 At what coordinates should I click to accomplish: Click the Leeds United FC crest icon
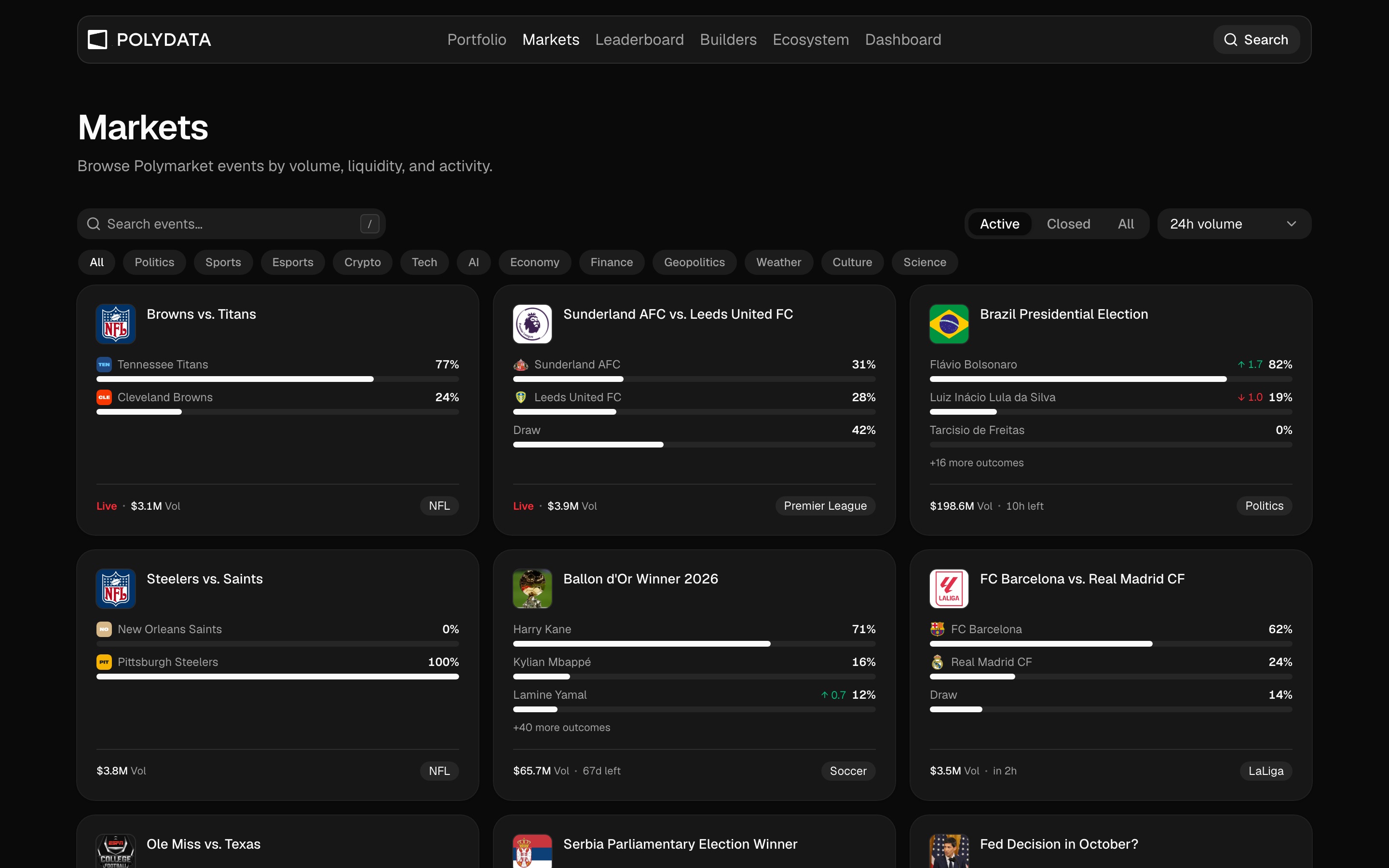(520, 397)
